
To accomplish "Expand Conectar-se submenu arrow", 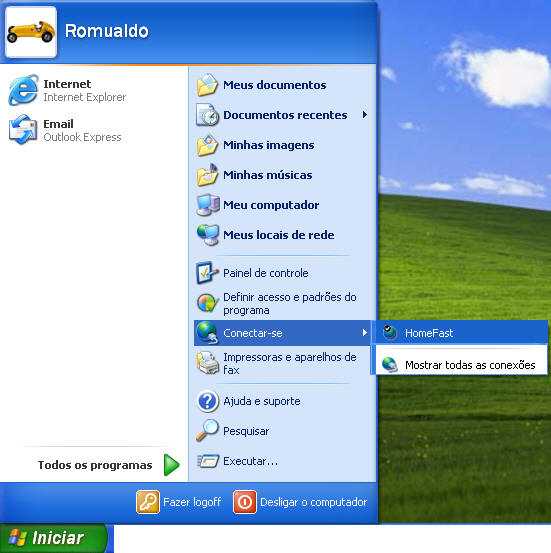I will click(365, 333).
